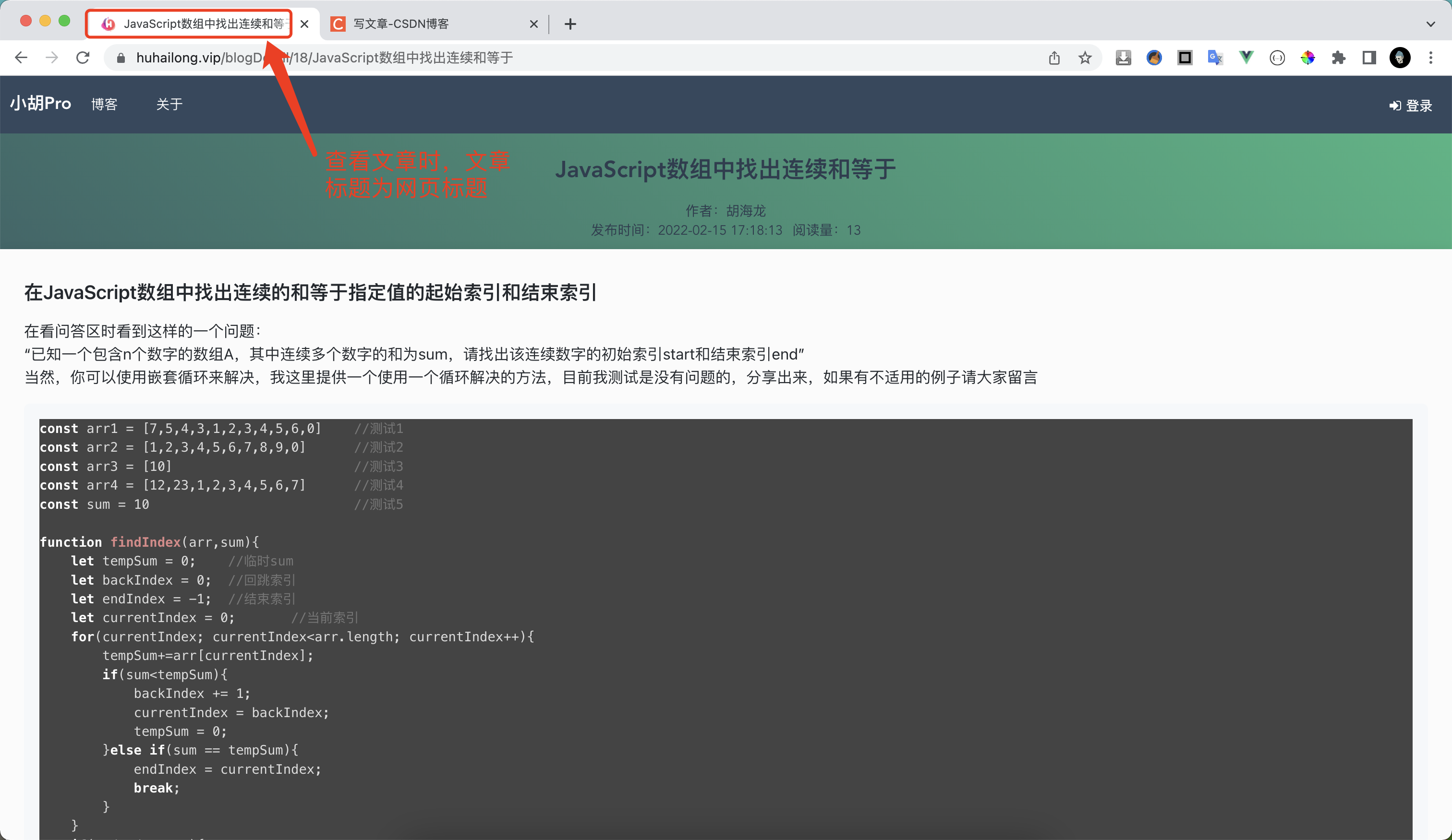Screen dimensions: 1452x840
Task: Open the Downloads icon in toolbar
Action: pos(1123,58)
